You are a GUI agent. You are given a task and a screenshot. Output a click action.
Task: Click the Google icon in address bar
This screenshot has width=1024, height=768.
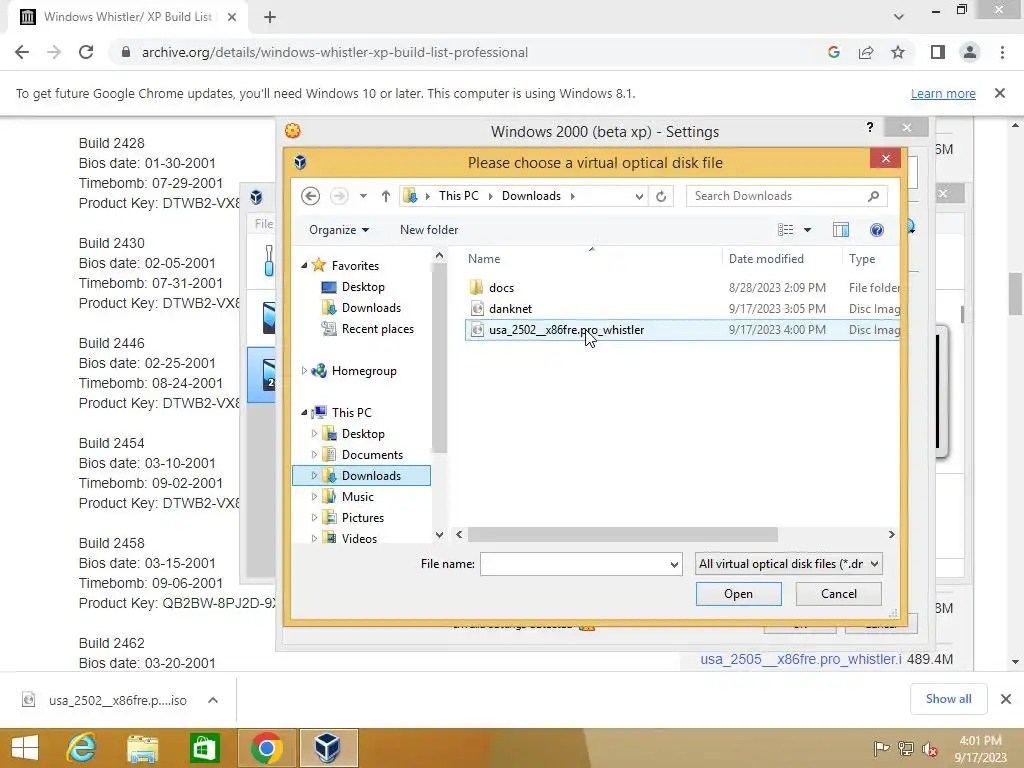tap(833, 52)
